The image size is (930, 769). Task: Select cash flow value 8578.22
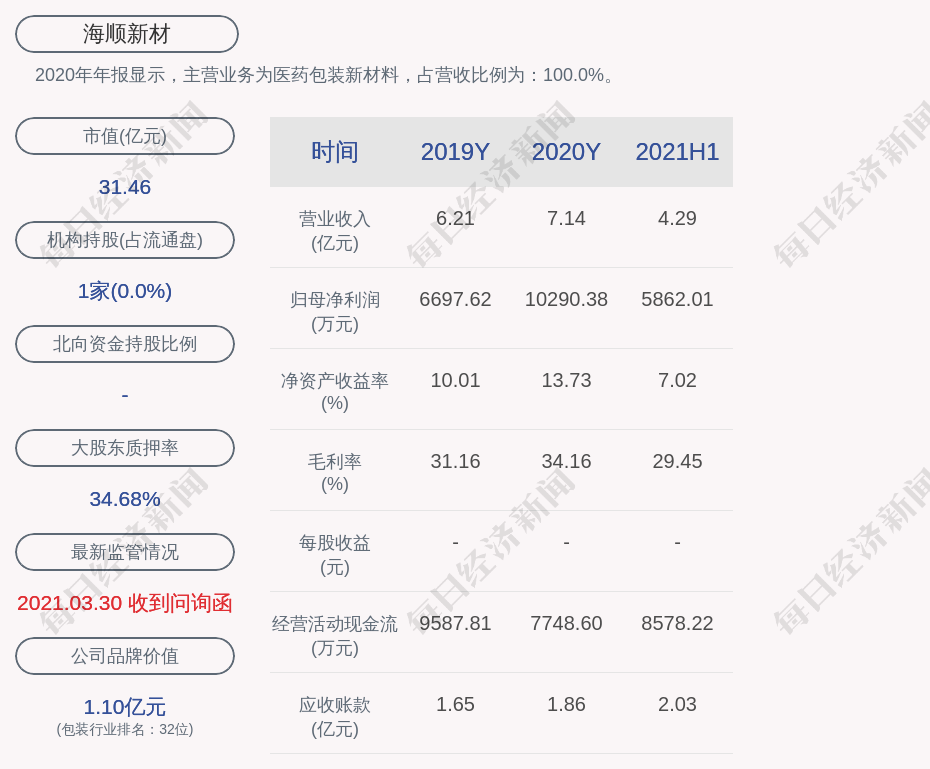677,623
